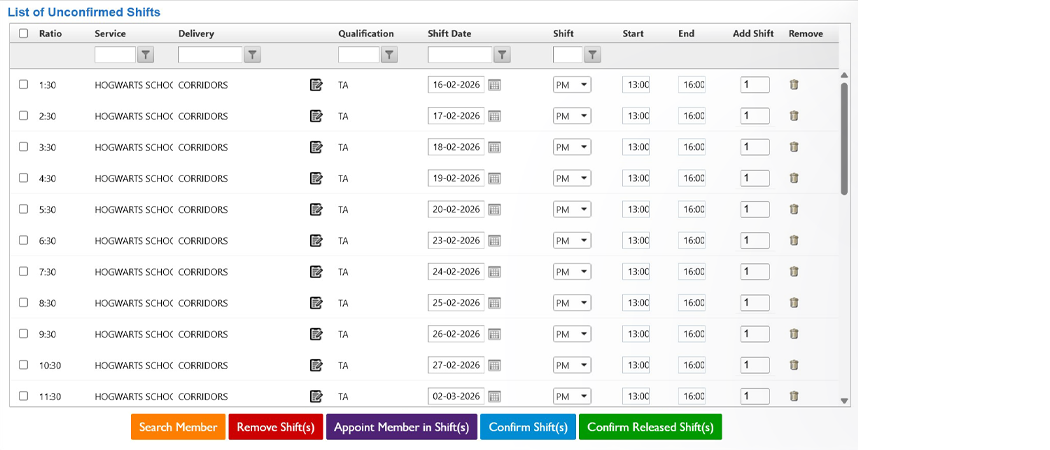Image resolution: width=1050 pixels, height=450 pixels.
Task: Open edit icon for ratio 10:30 row
Action: pos(316,365)
